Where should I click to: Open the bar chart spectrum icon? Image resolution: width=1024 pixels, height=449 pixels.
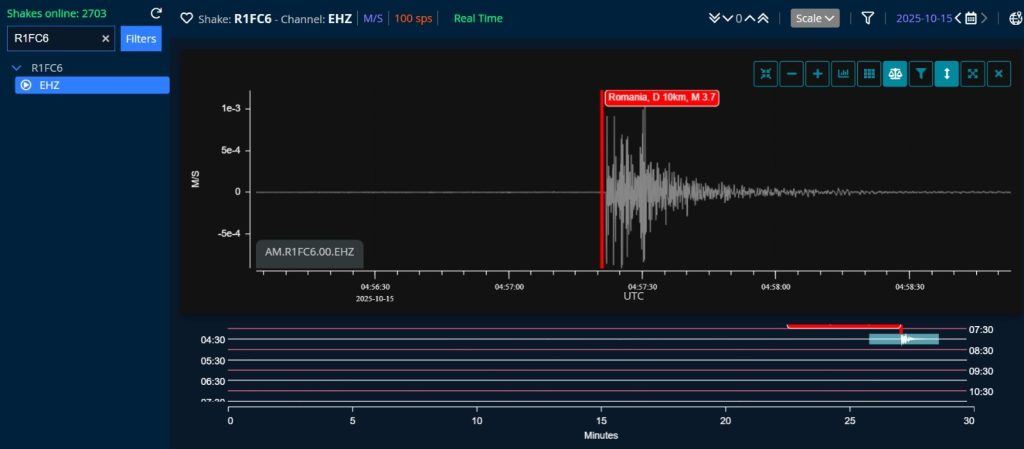843,73
